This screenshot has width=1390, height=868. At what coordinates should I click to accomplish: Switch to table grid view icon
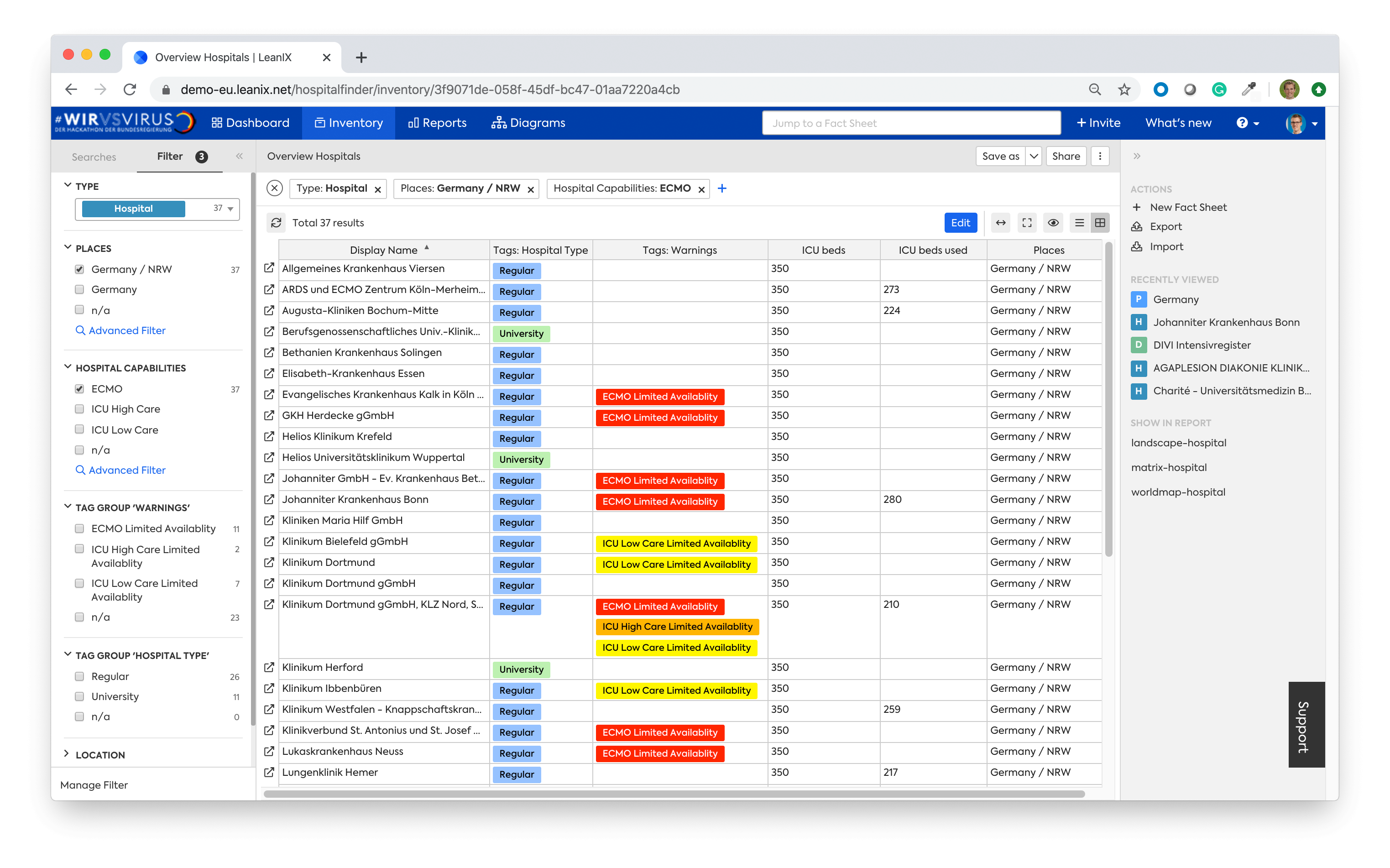click(1100, 223)
